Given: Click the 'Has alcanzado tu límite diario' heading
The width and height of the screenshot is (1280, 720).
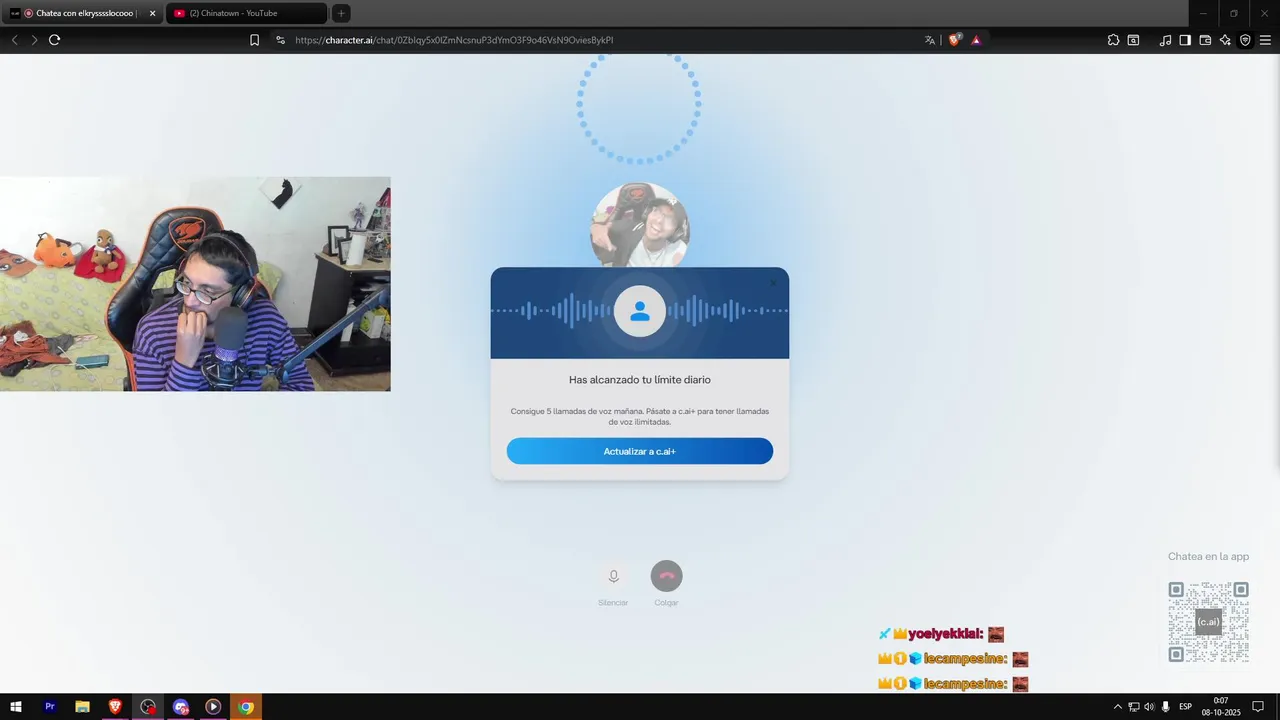Looking at the screenshot, I should coord(640,380).
